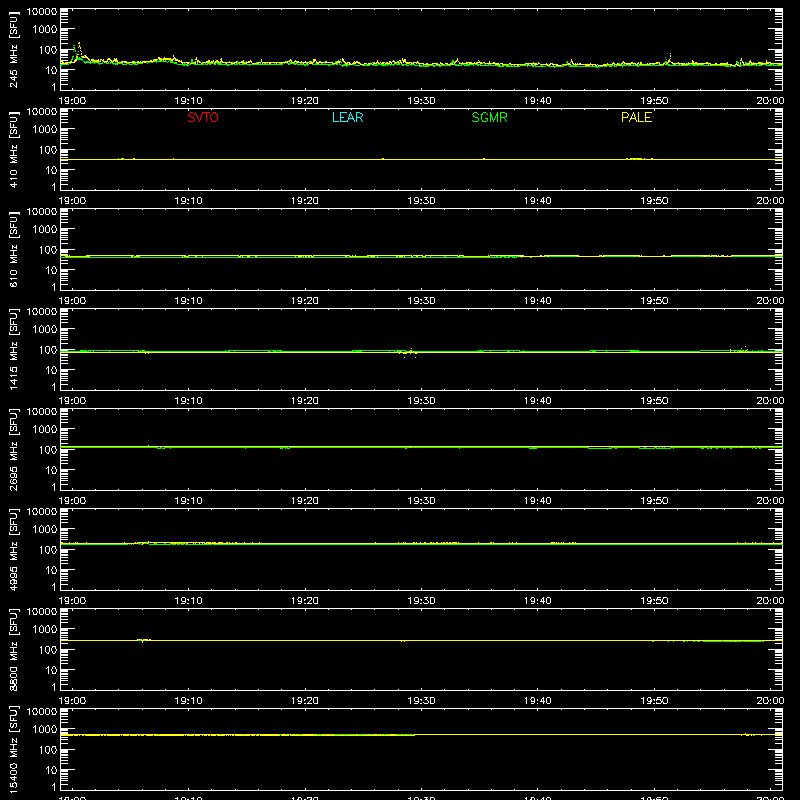
Task: Click 19:10 label under the 8800 MHz plot
Action: [188, 701]
